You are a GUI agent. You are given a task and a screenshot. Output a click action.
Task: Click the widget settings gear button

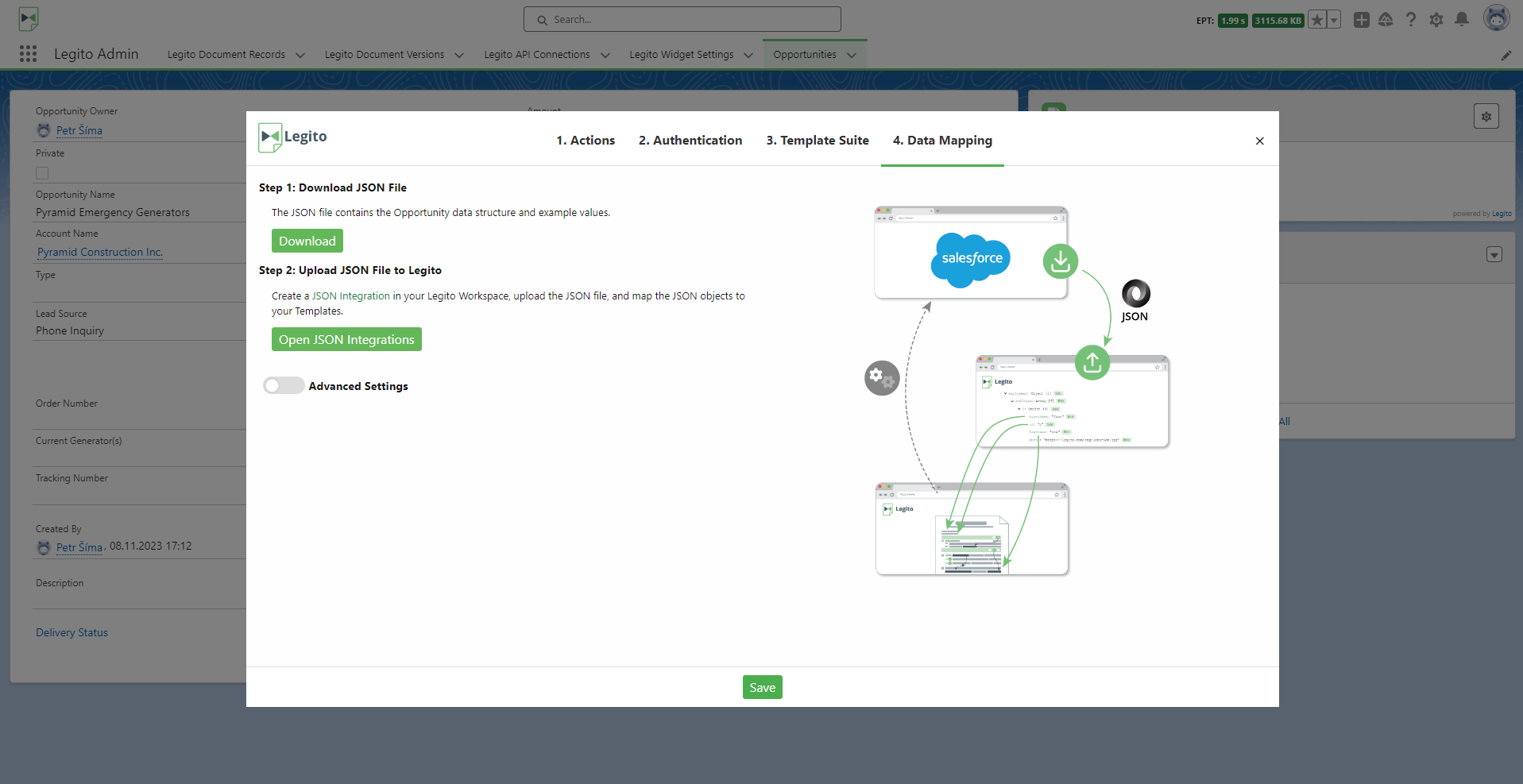(1486, 116)
